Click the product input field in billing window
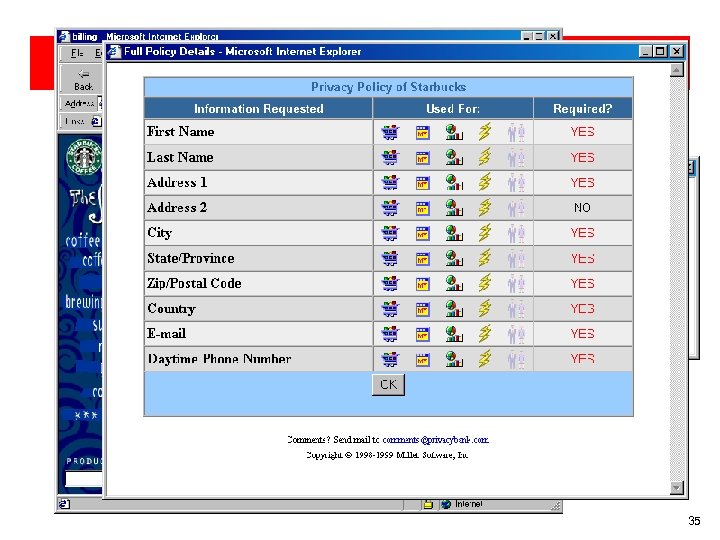This screenshot has height=540, width=720. point(84,479)
